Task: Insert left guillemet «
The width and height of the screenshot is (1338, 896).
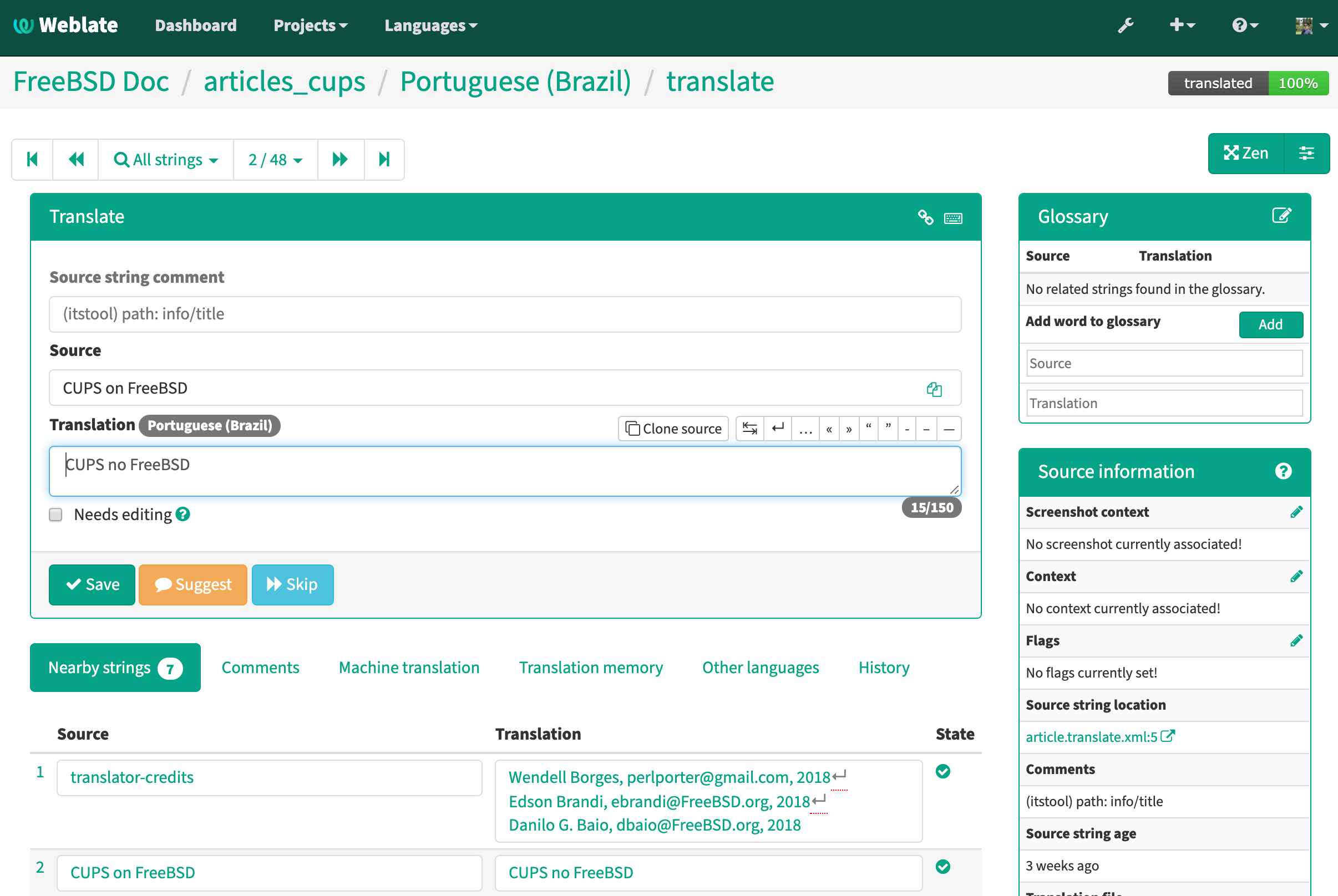Action: coord(829,429)
